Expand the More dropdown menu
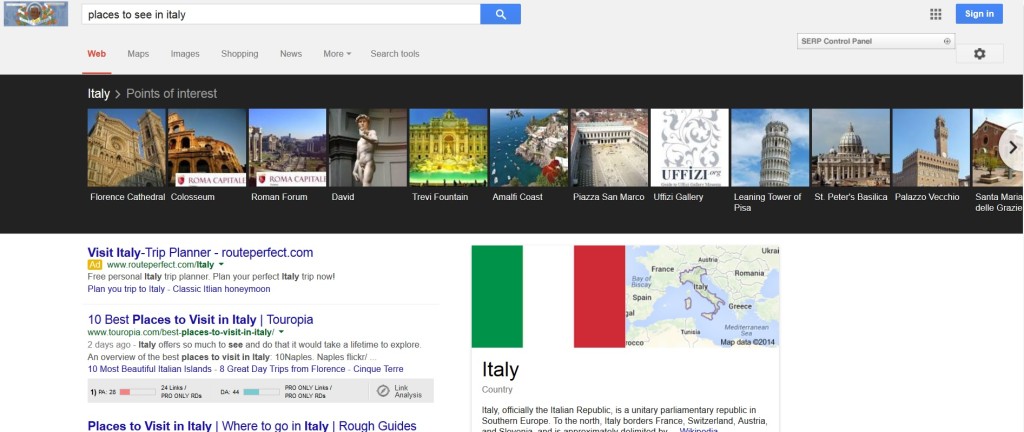Viewport: 1024px width, 432px height. pos(337,54)
